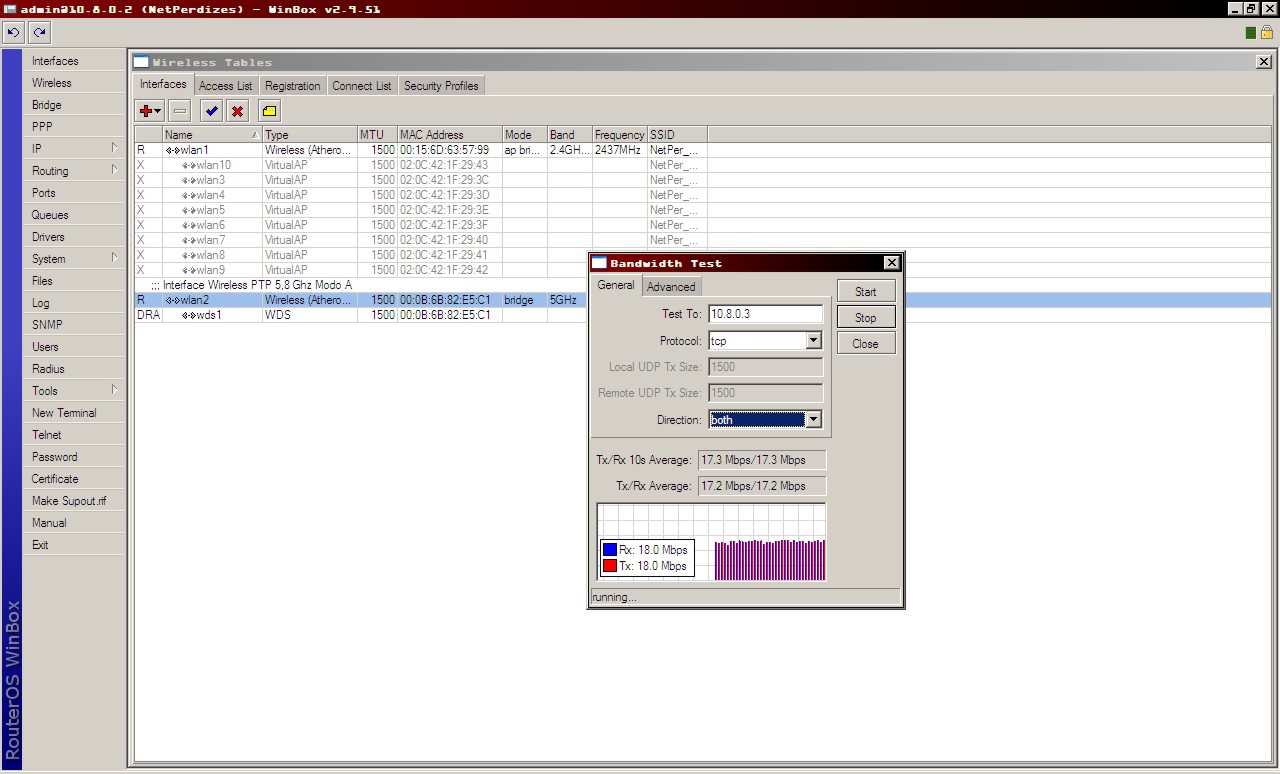Click the yellow Comment note icon
Viewport: 1280px width, 774px height.
269,111
